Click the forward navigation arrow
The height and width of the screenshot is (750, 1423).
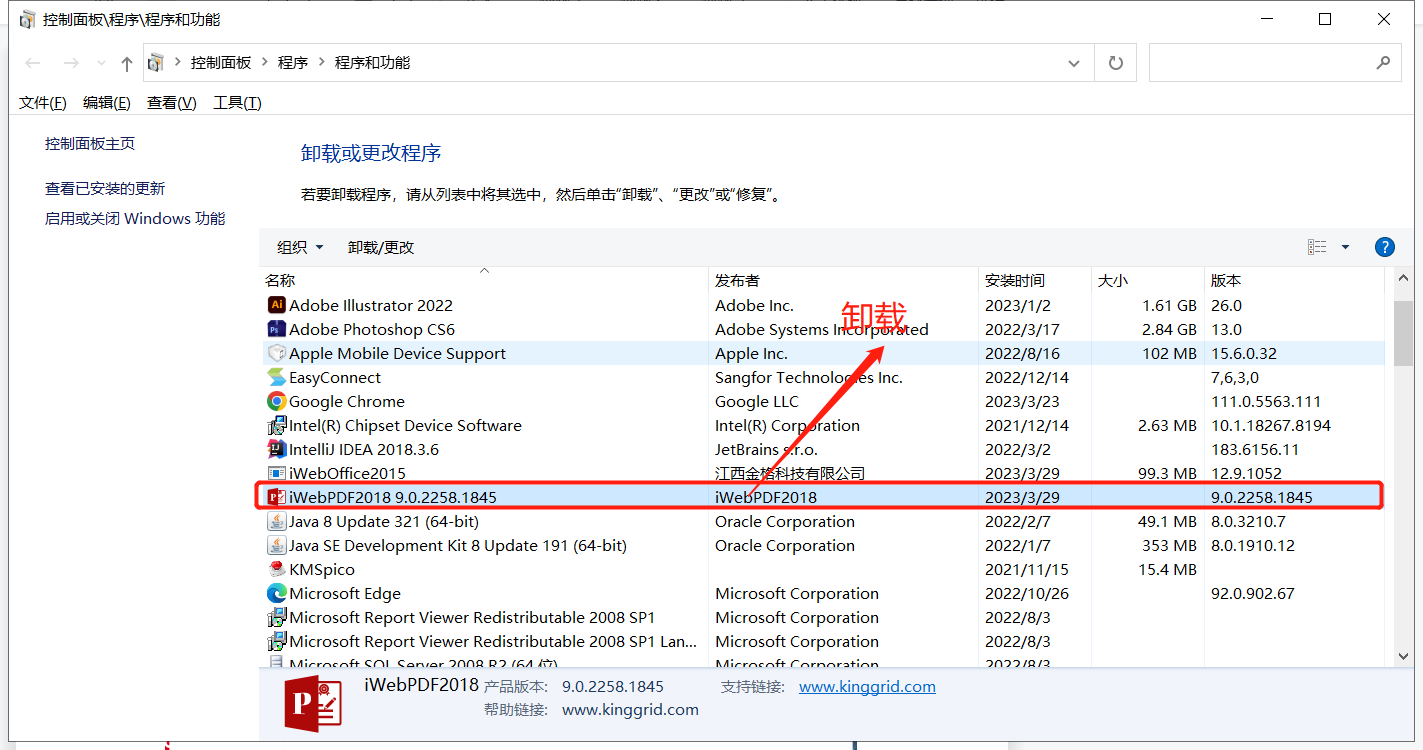pos(71,64)
